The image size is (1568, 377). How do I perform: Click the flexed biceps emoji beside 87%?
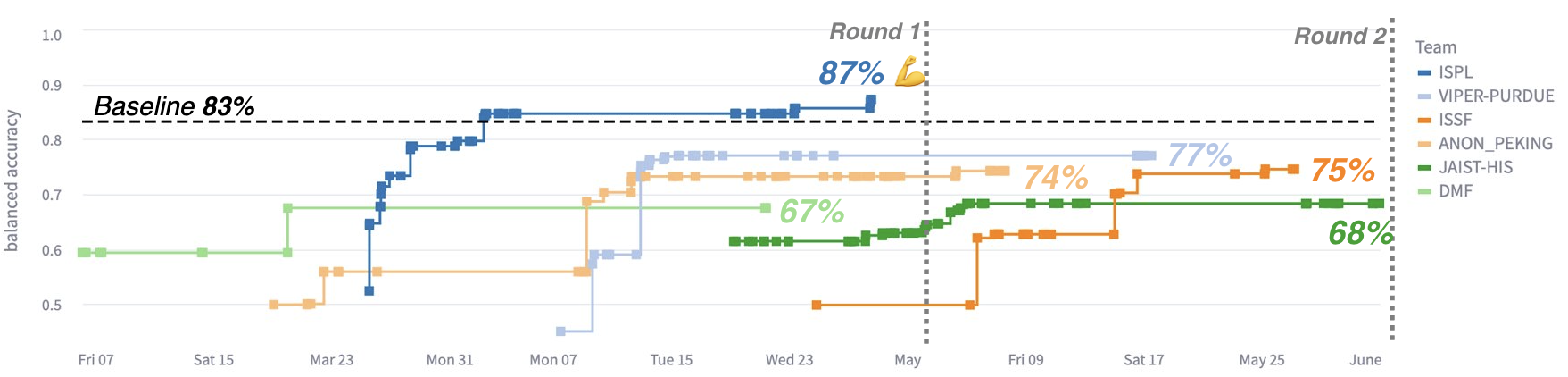tap(909, 71)
